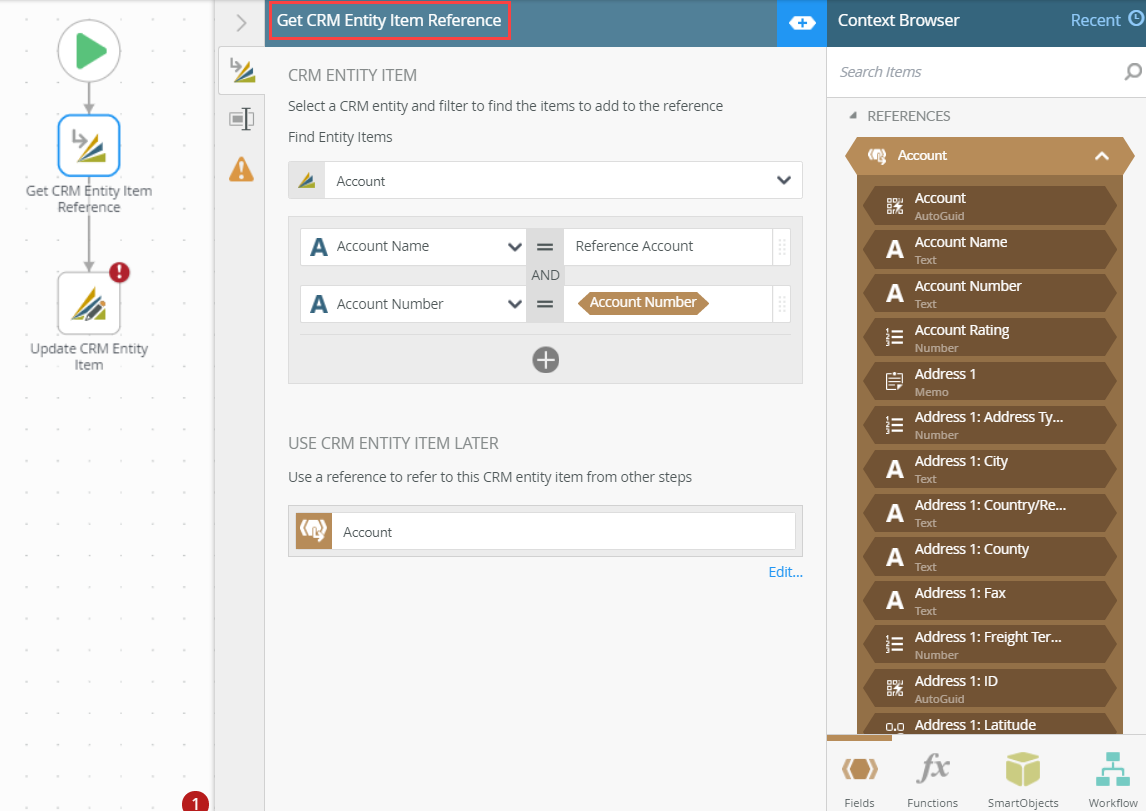Image resolution: width=1146 pixels, height=811 pixels.
Task: Click the red error badge on Update CRM Entity Item
Action: point(117,271)
